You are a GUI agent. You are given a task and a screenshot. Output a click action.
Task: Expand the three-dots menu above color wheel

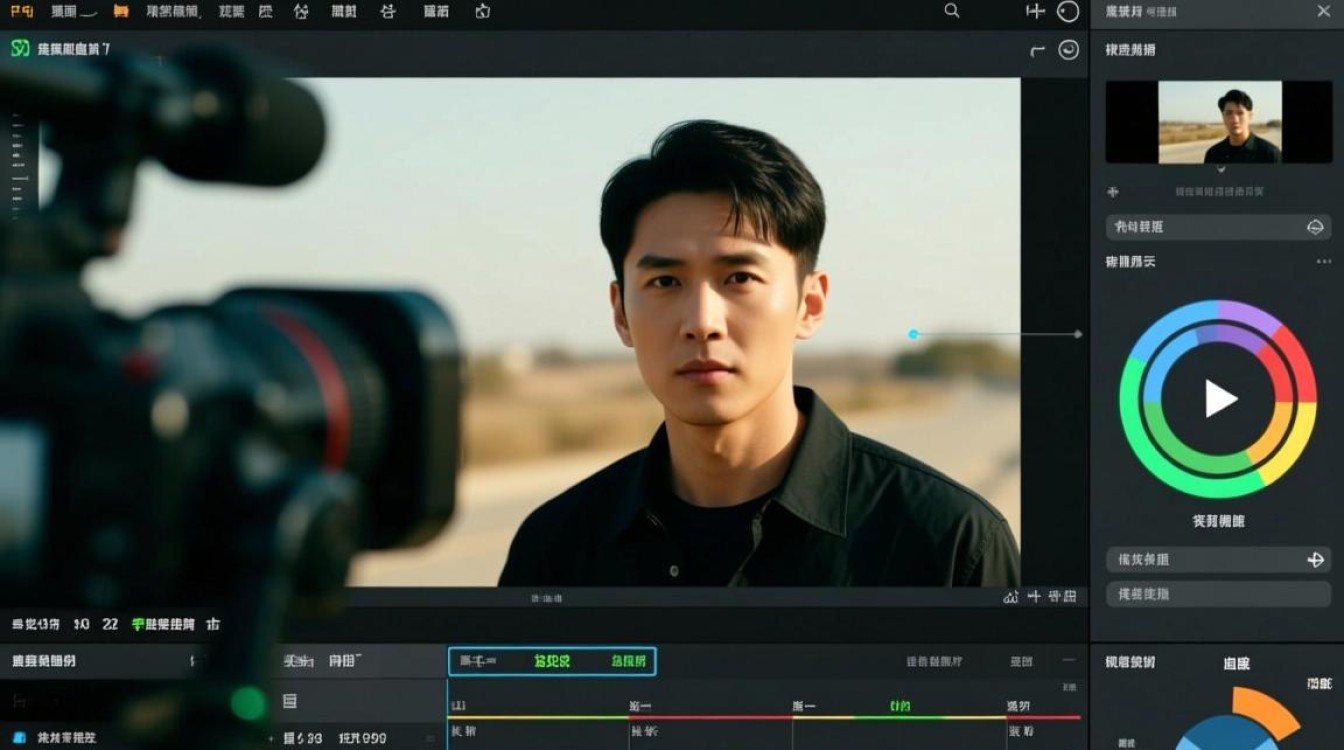[1324, 262]
